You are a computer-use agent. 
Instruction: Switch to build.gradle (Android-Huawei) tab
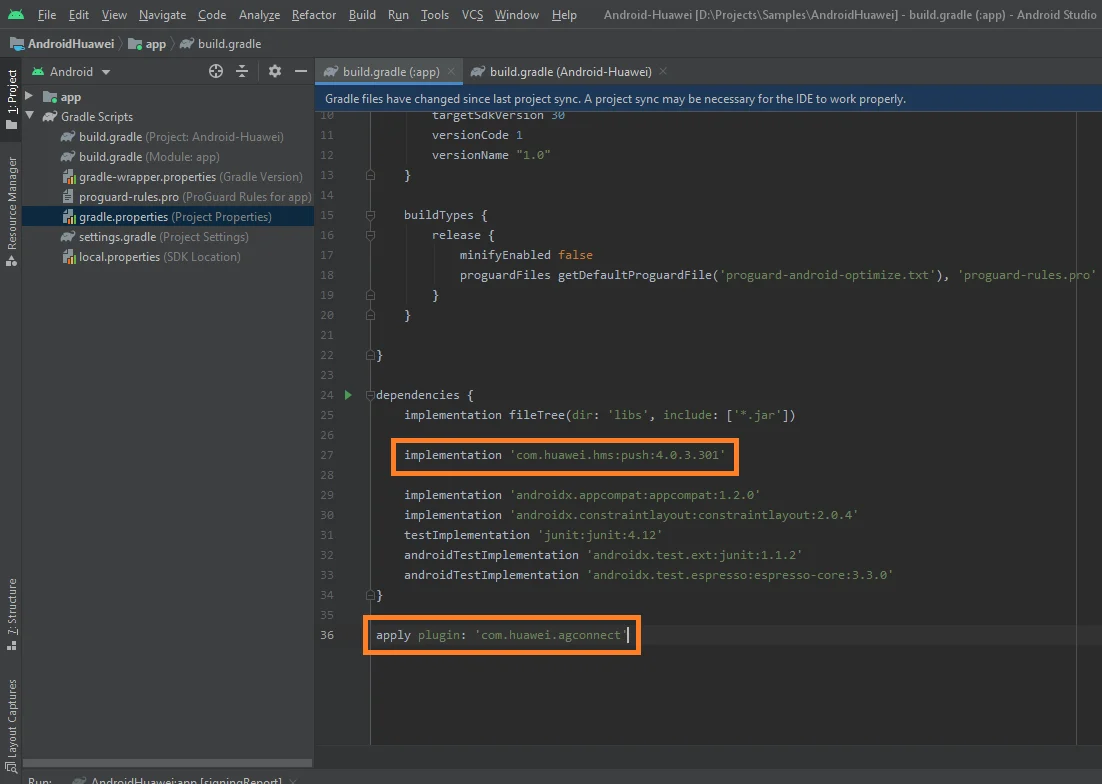570,72
